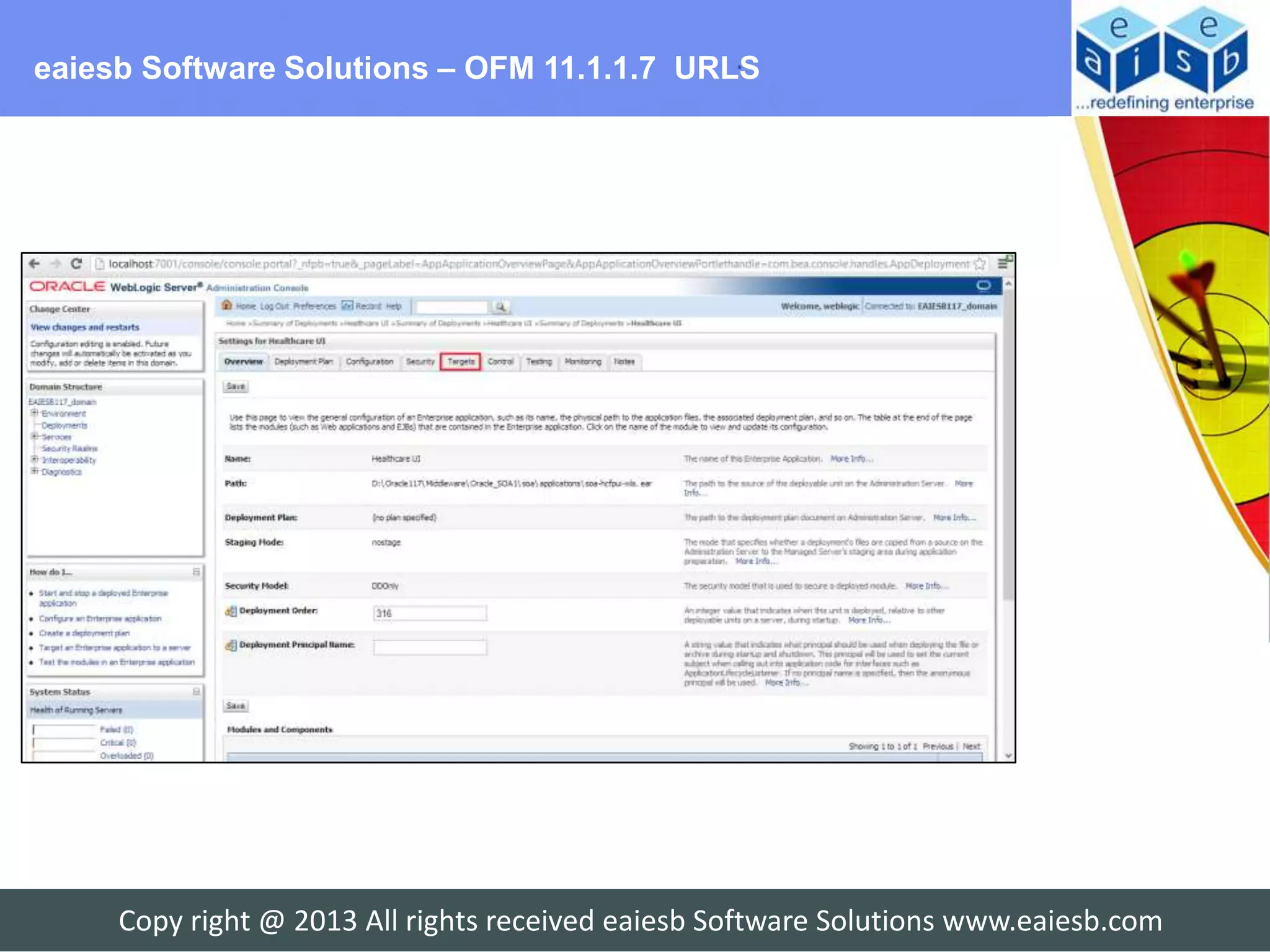The height and width of the screenshot is (952, 1270).
Task: Click the magnifier search button
Action: (x=500, y=307)
